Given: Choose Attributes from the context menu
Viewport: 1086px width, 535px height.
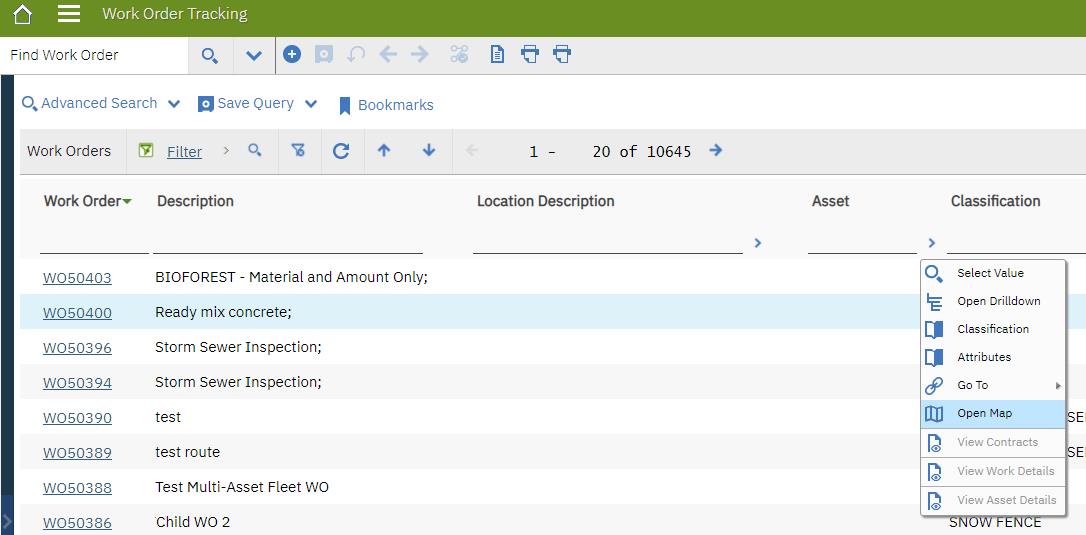Looking at the screenshot, I should point(993,358).
